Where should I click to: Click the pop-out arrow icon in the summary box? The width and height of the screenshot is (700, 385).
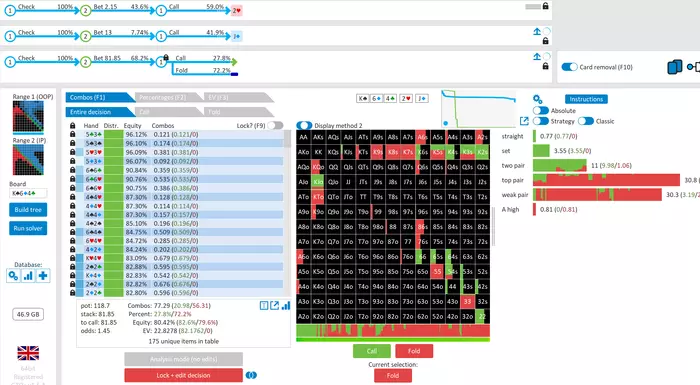point(275,305)
